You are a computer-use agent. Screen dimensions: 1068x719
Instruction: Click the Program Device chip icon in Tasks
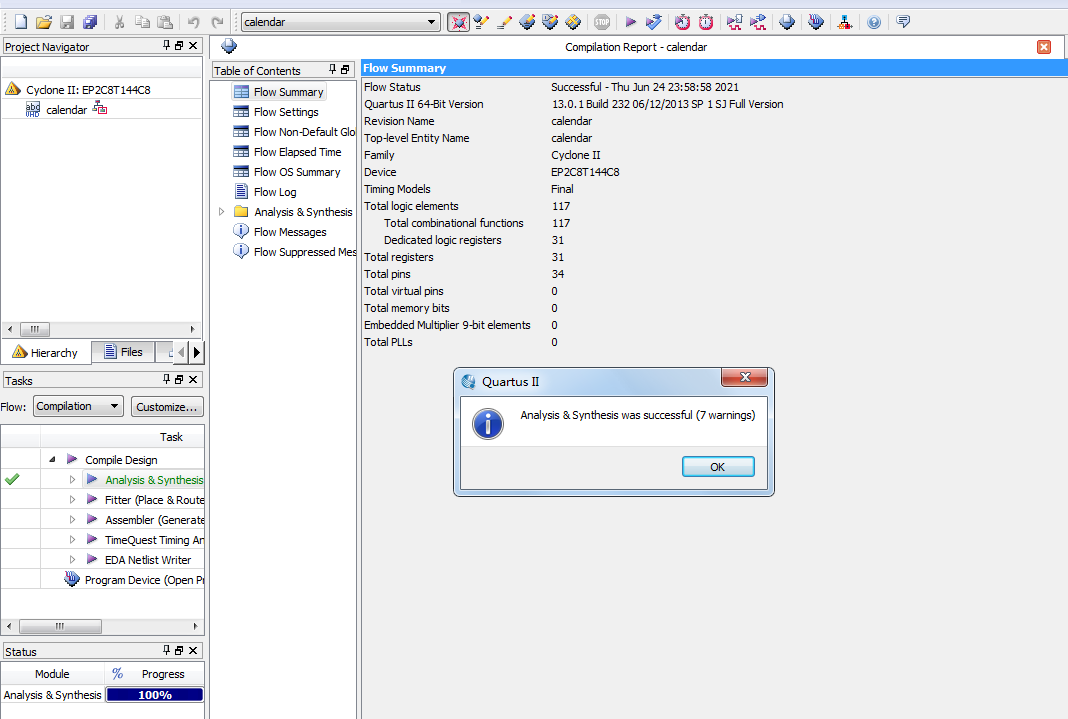pos(72,579)
